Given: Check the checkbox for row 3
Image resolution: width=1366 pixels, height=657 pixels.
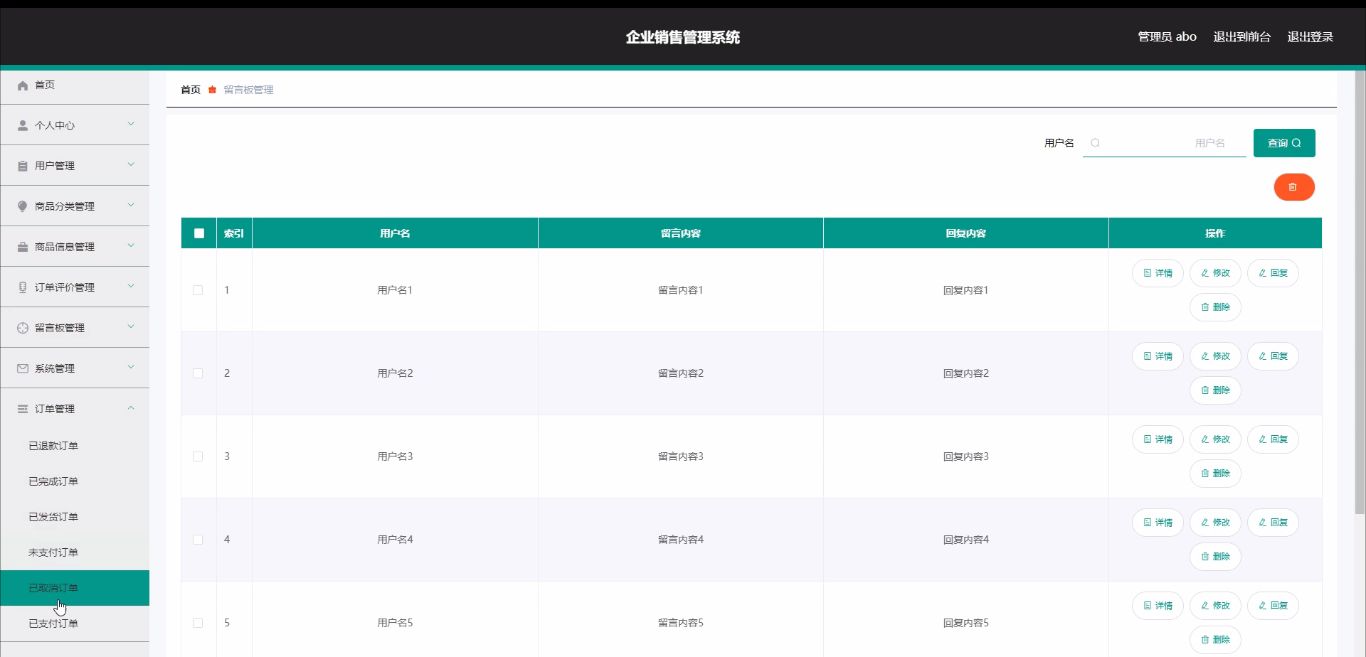Looking at the screenshot, I should point(198,456).
